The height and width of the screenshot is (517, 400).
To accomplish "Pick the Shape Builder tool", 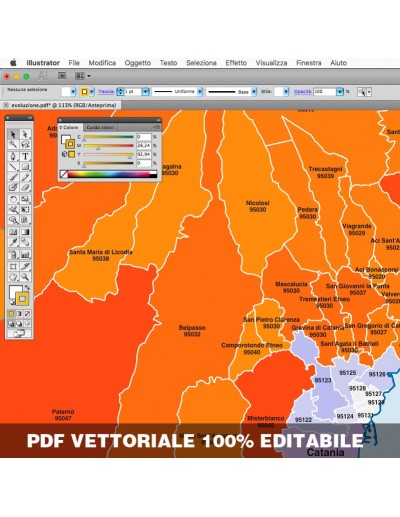I will tap(13, 220).
